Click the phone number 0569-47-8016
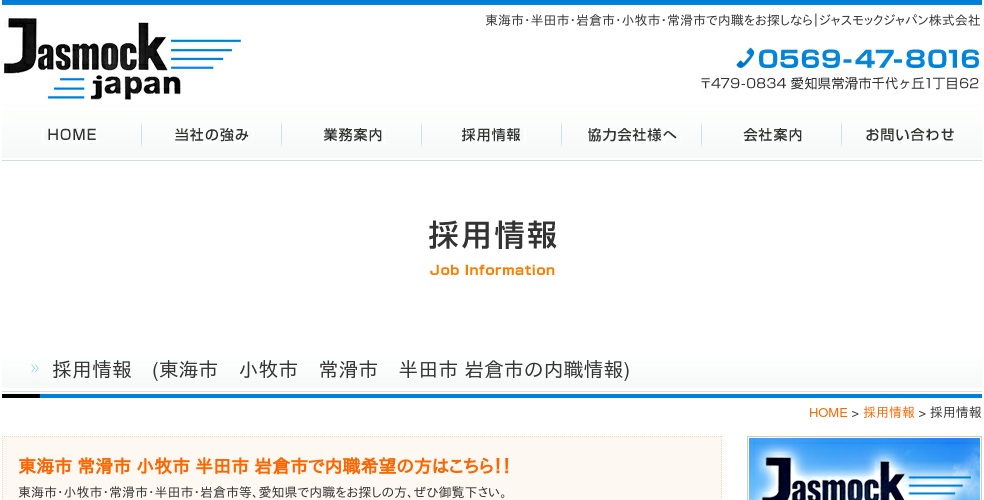984x500 pixels. click(x=868, y=59)
